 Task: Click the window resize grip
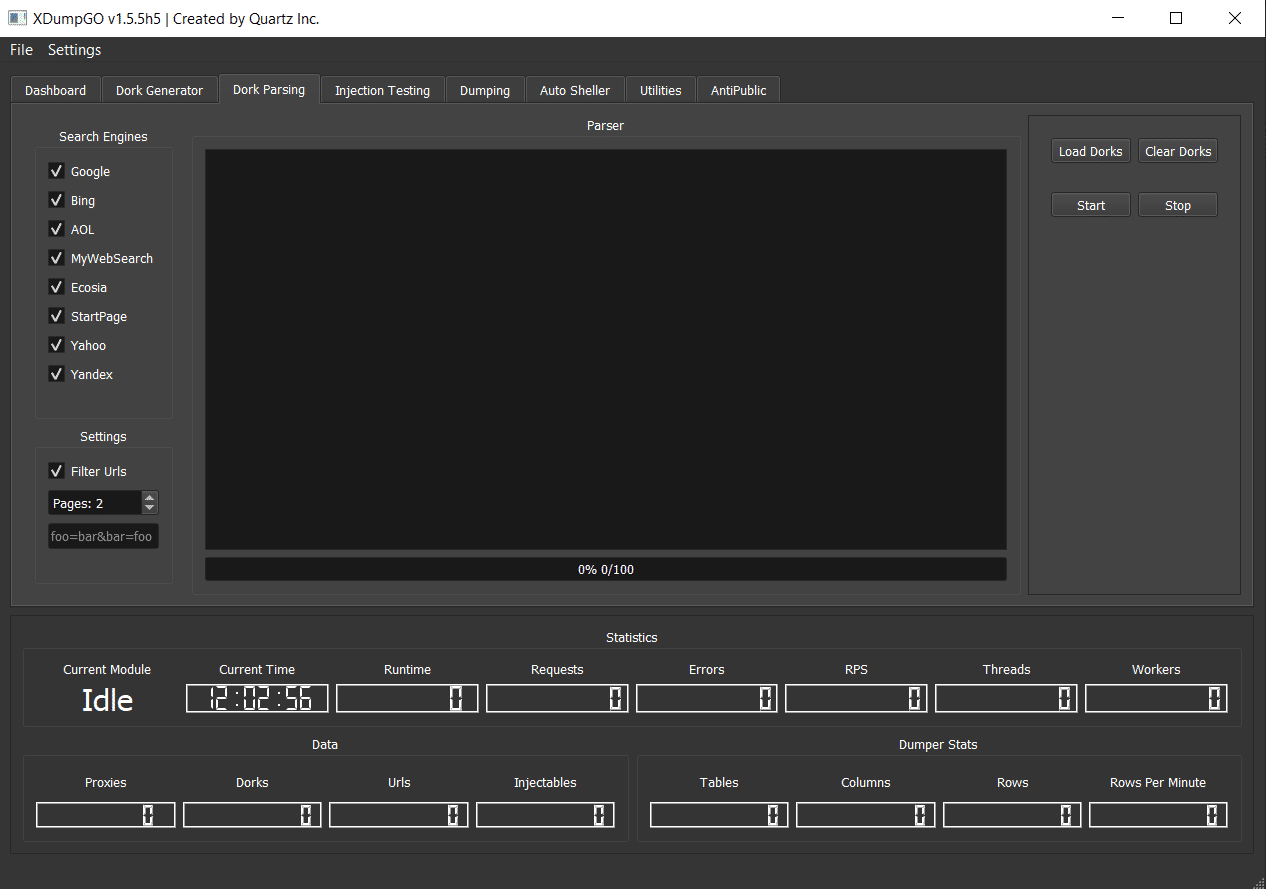(1258, 881)
